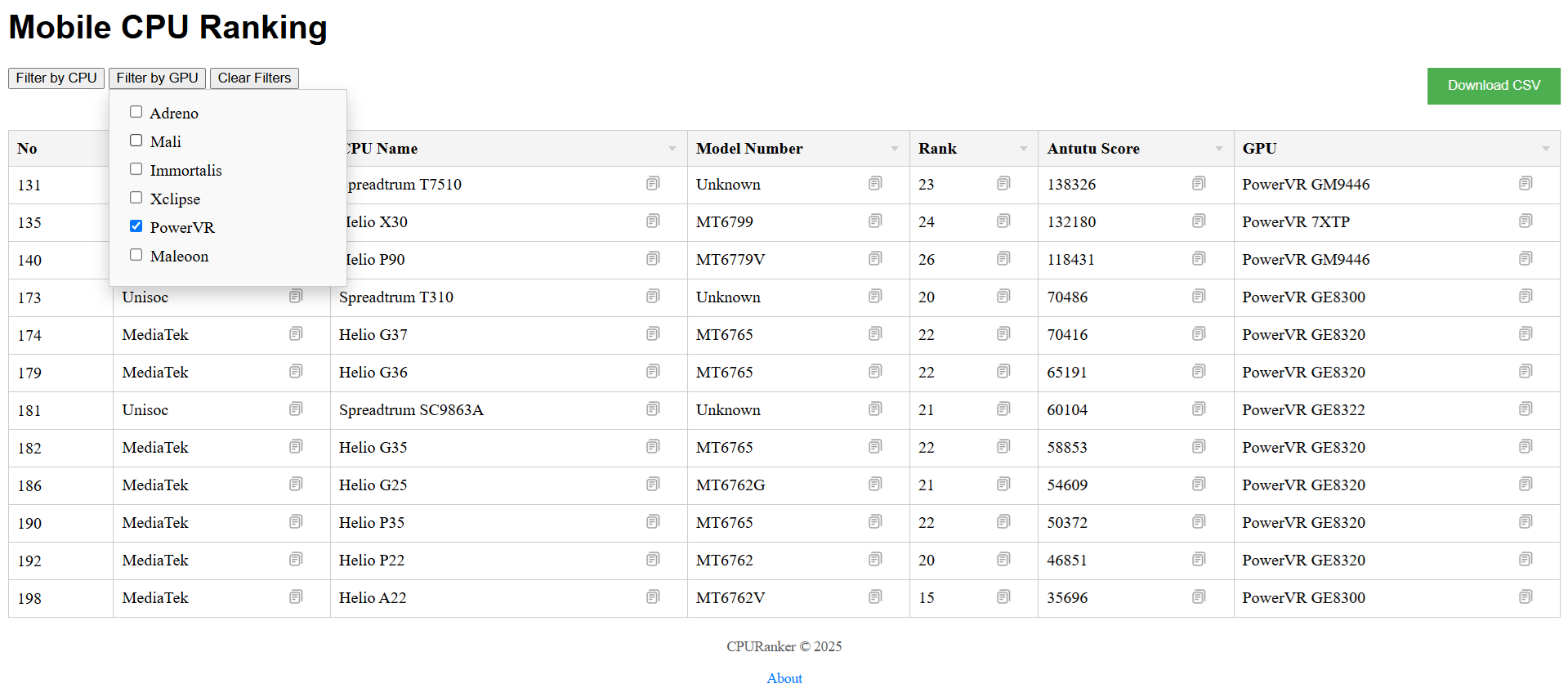
Task: Download the table as CSV
Action: [1494, 86]
